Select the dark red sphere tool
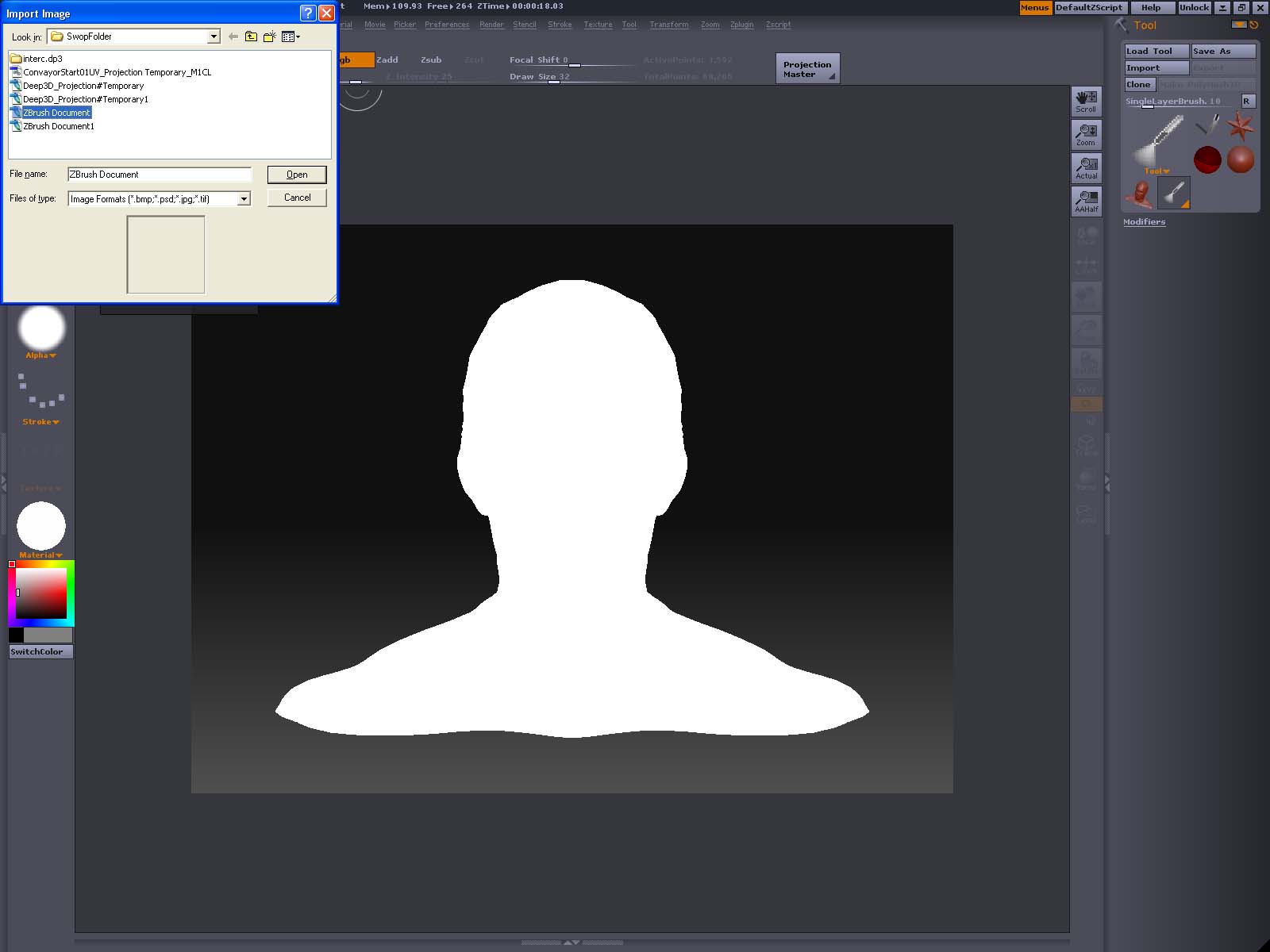The width and height of the screenshot is (1270, 952). tap(1206, 159)
